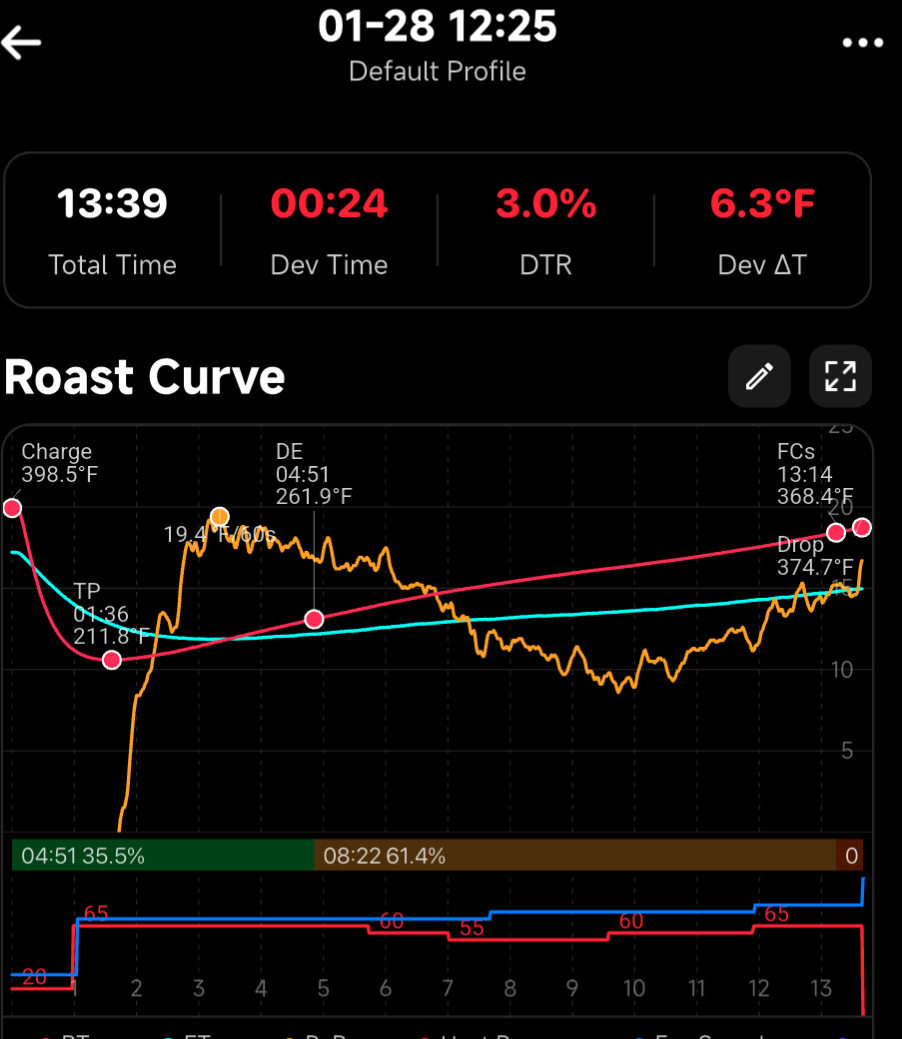Select the DTR 3.0% stat
902x1039 pixels.
(x=546, y=229)
